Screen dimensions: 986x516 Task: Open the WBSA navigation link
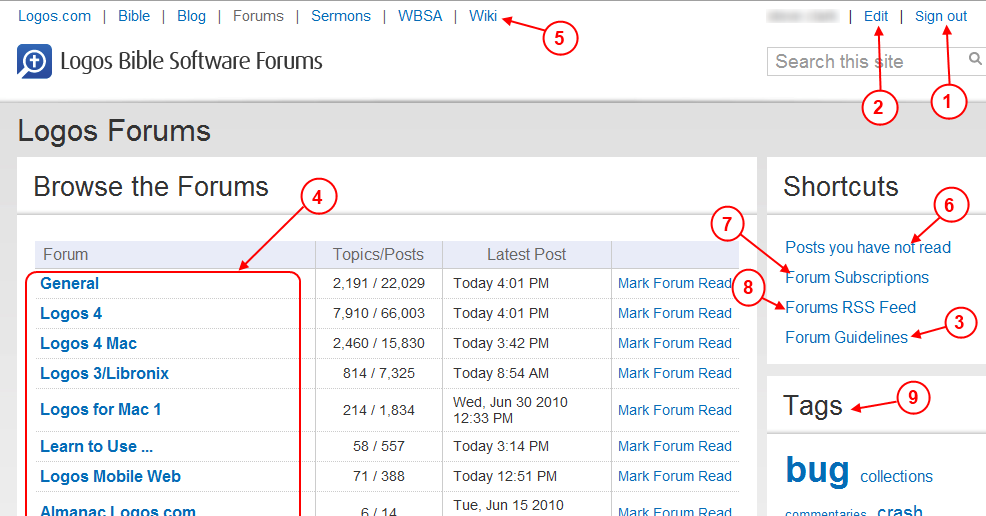click(x=419, y=16)
